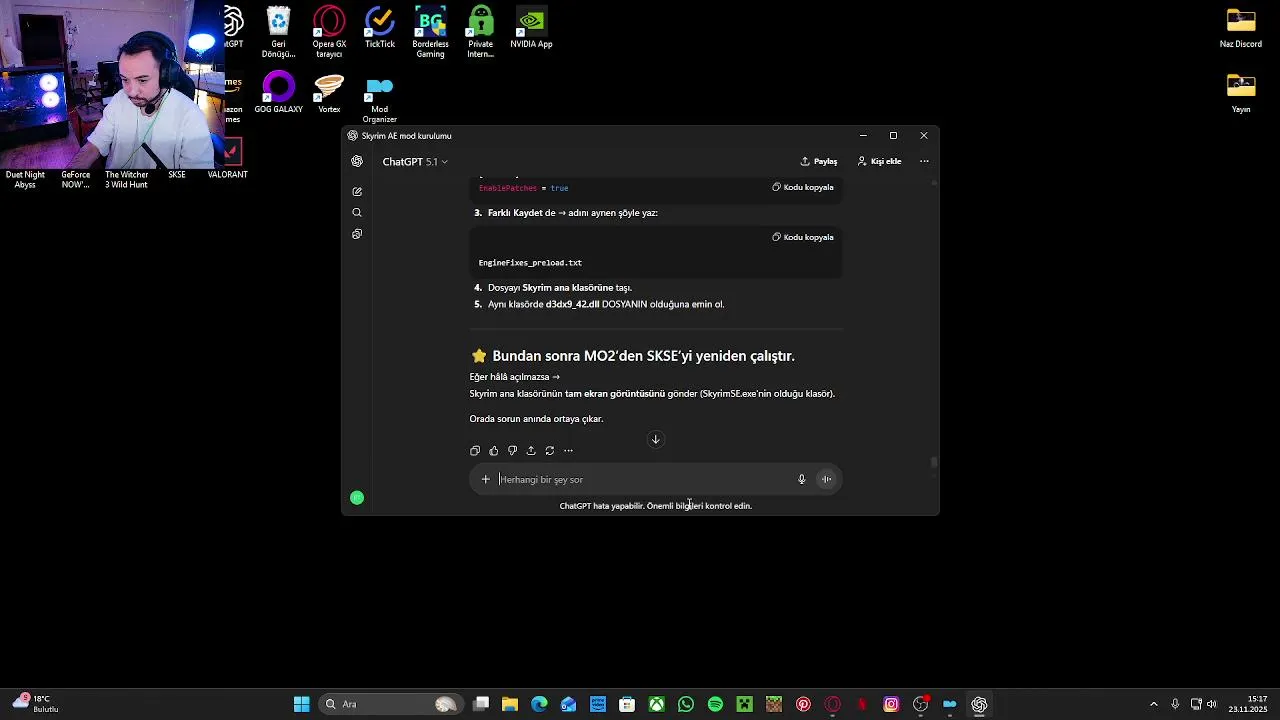The width and height of the screenshot is (1280, 720).
Task: Open weather widget showing 18°C Bulutlu
Action: pos(36,704)
